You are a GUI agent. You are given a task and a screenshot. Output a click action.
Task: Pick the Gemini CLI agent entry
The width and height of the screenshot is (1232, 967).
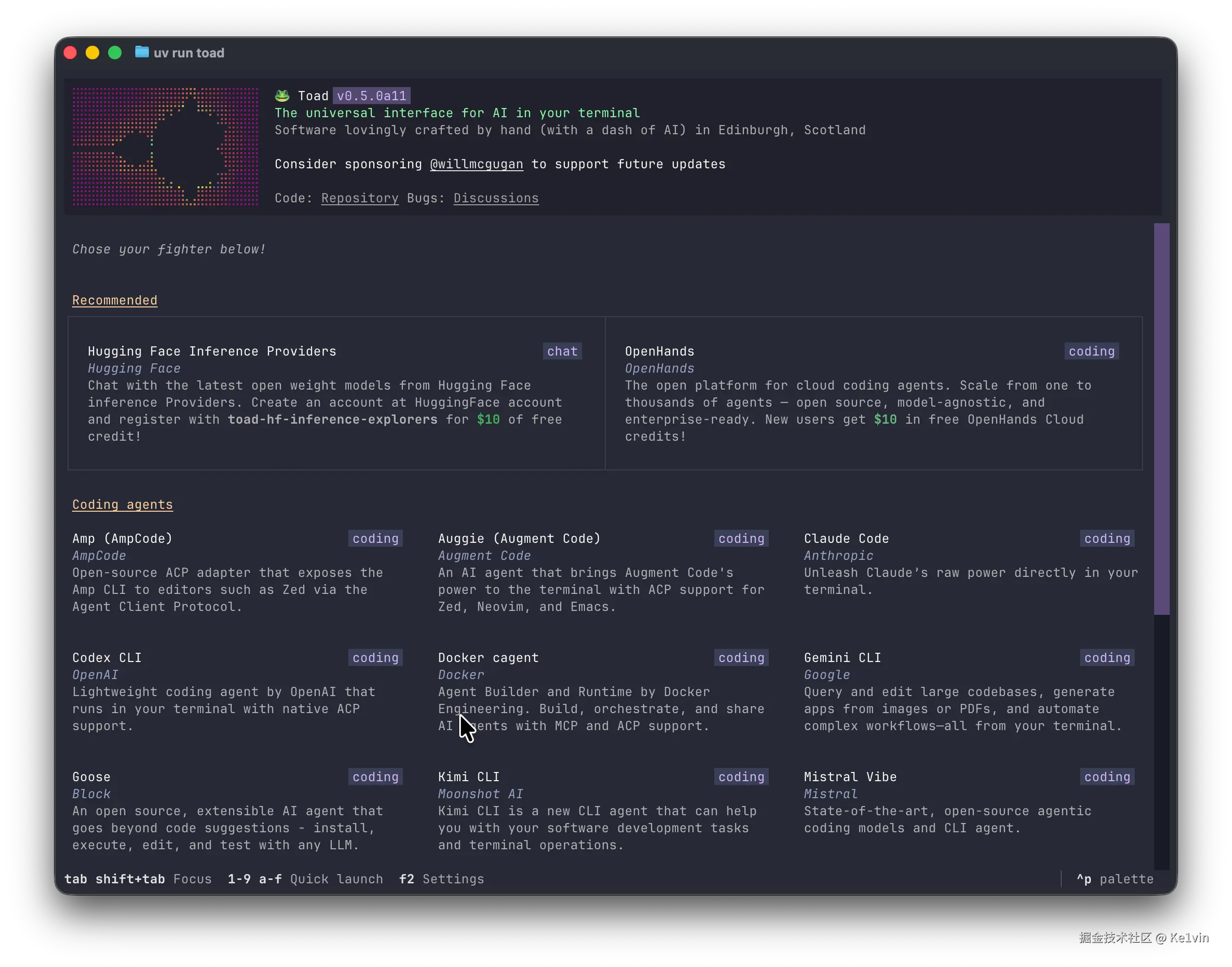[842, 658]
